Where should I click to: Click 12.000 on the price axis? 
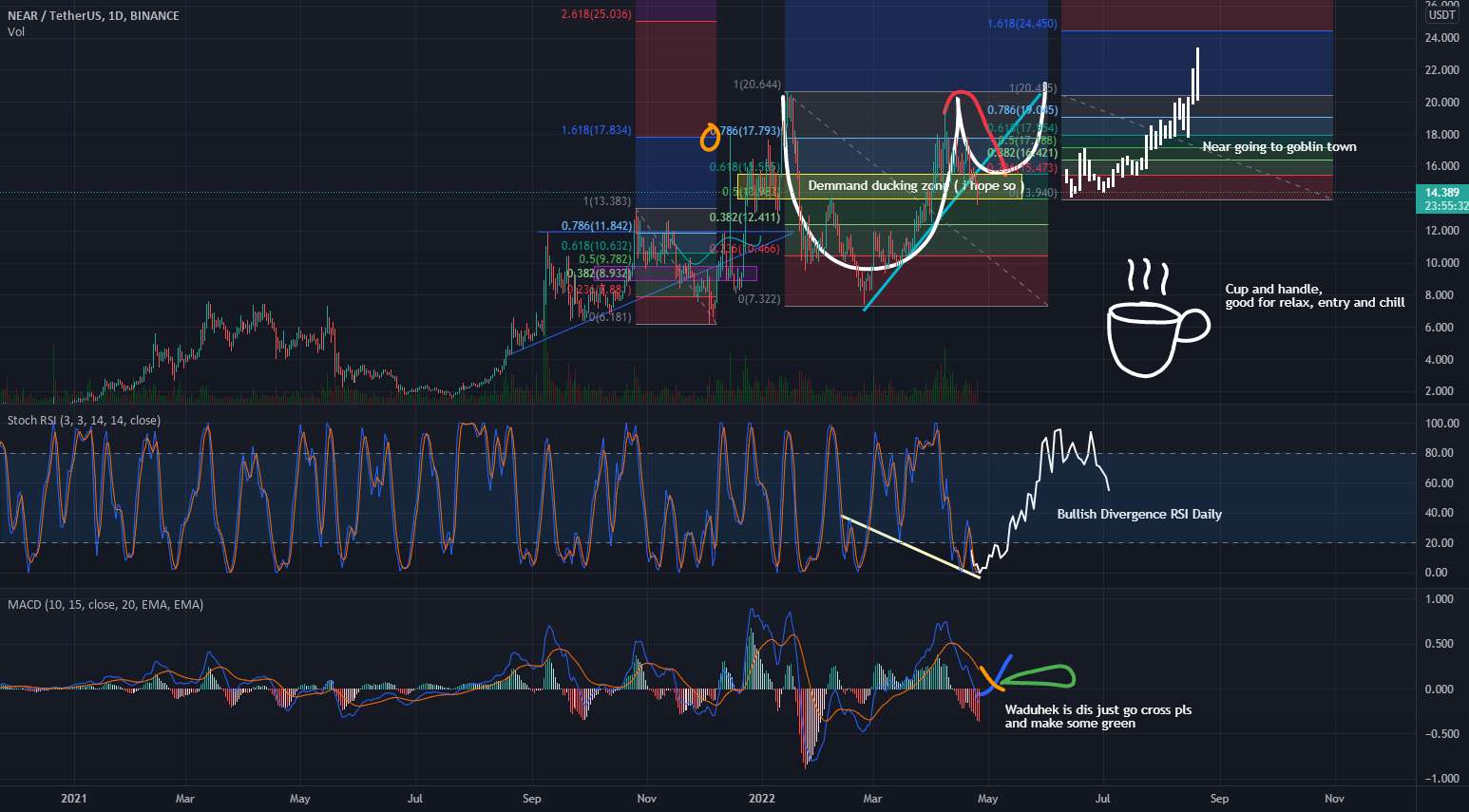click(x=1441, y=231)
